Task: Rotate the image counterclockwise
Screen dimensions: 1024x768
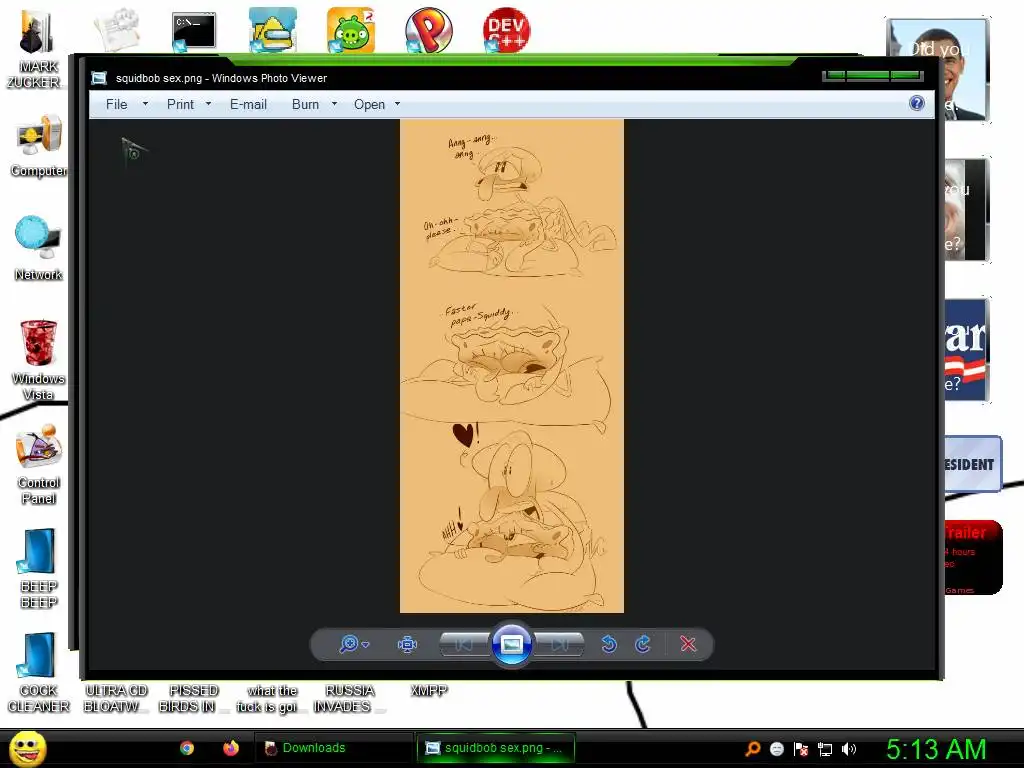Action: 609,645
